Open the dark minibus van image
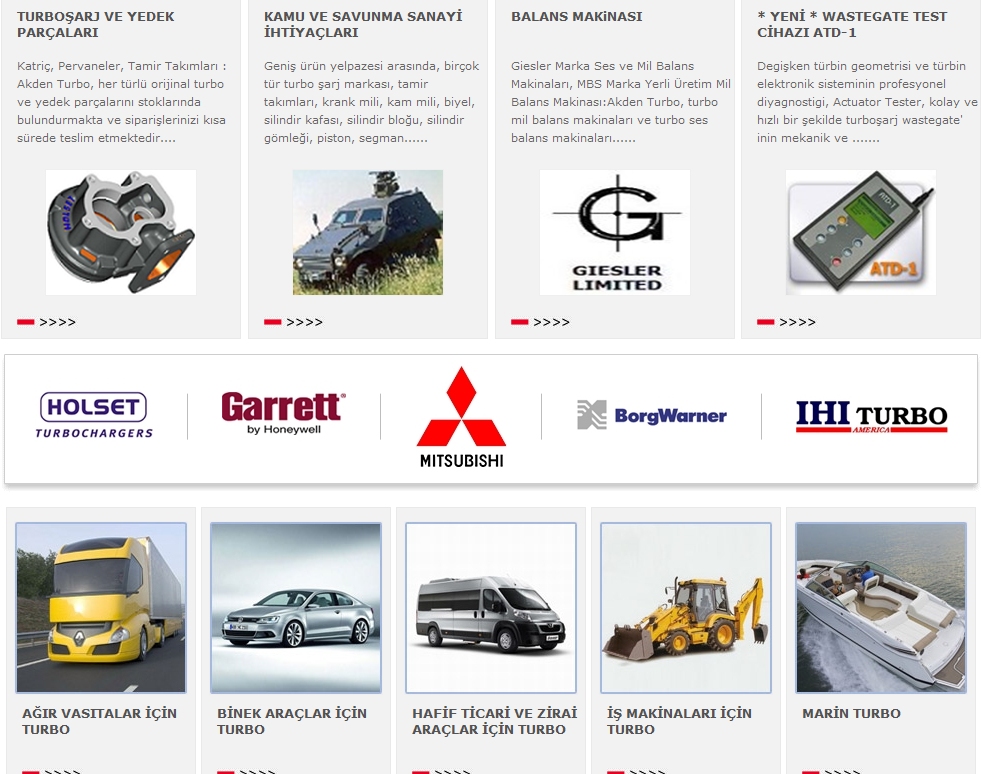 point(491,608)
